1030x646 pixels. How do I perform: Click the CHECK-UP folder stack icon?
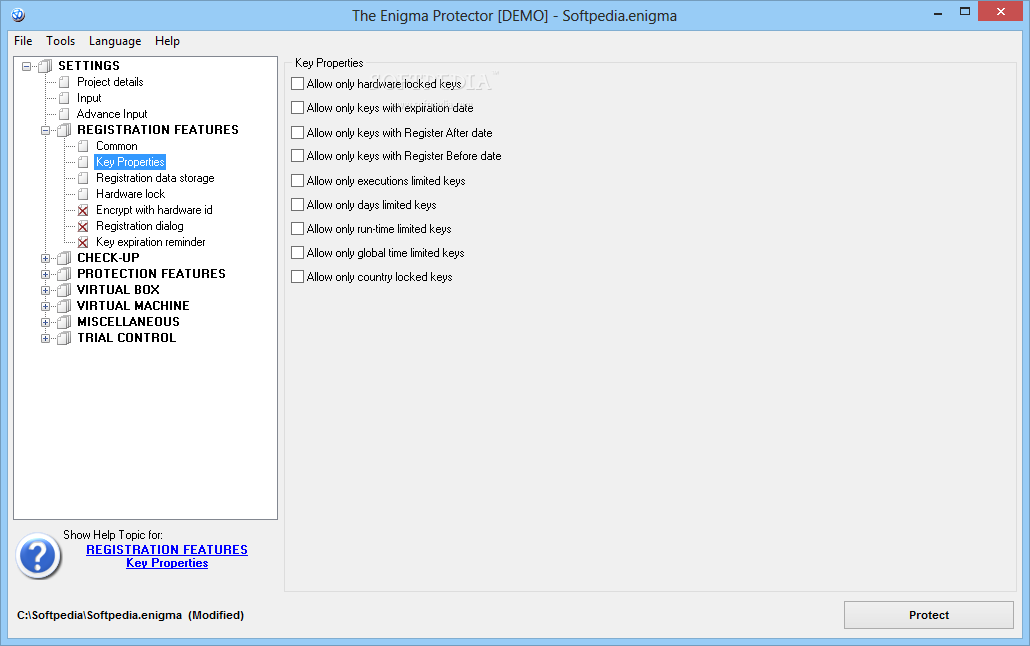point(64,258)
